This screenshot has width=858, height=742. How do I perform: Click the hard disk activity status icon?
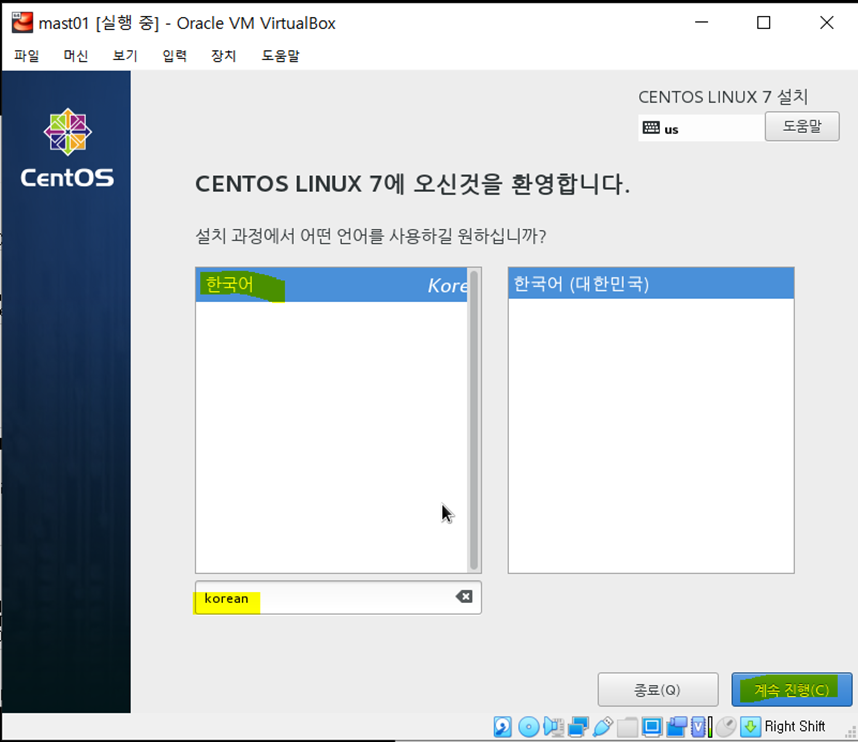coord(502,727)
